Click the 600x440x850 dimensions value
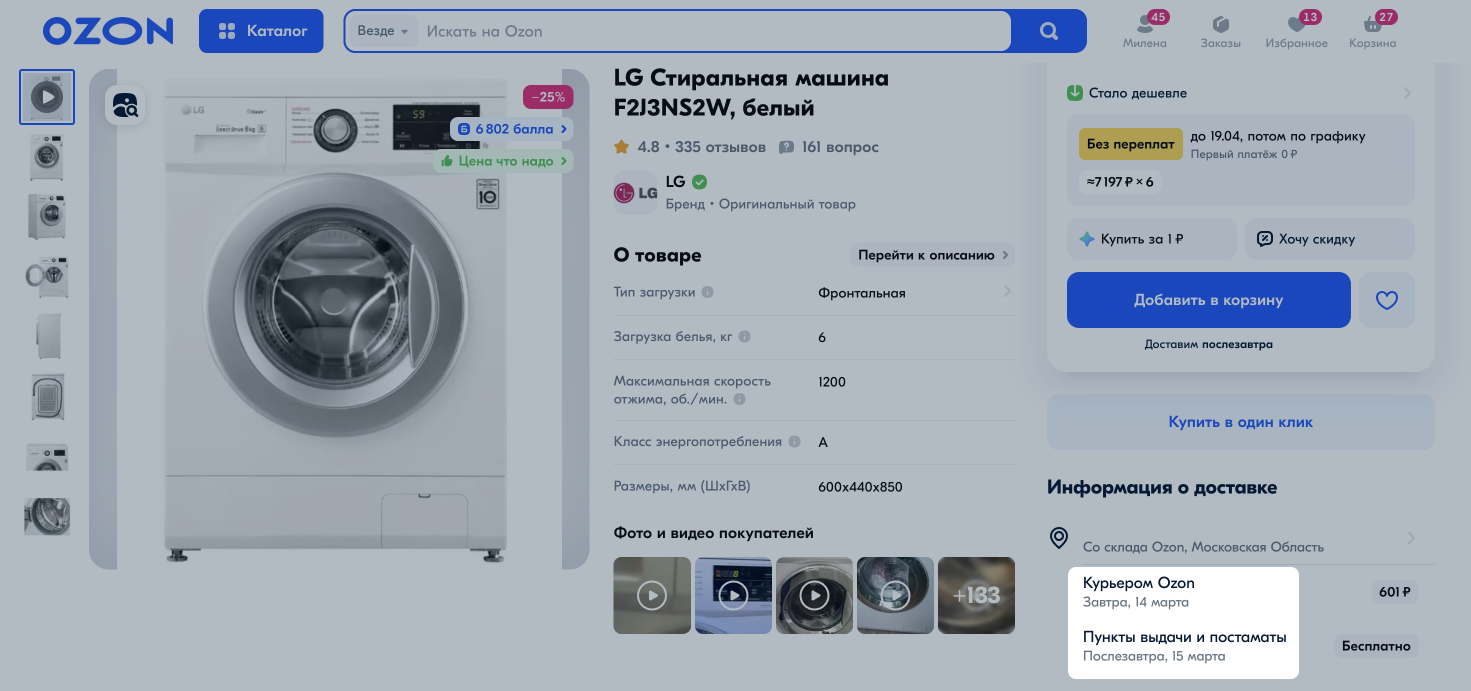The image size is (1471, 691). 860,487
